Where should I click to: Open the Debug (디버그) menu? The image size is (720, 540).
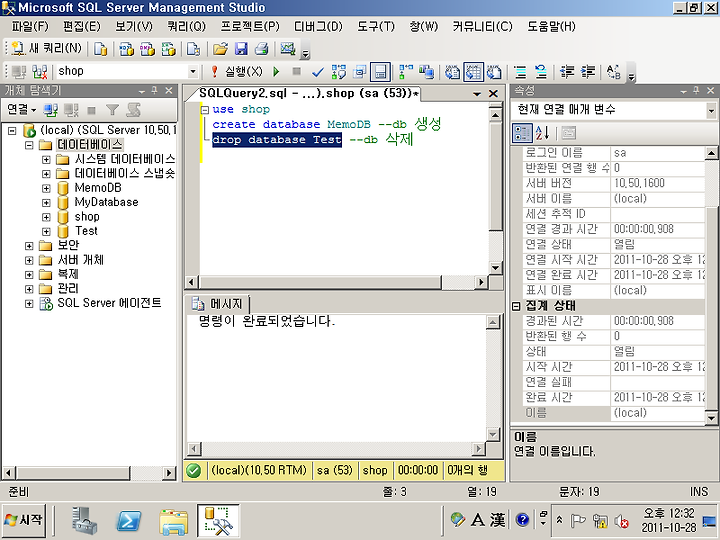coord(318,26)
